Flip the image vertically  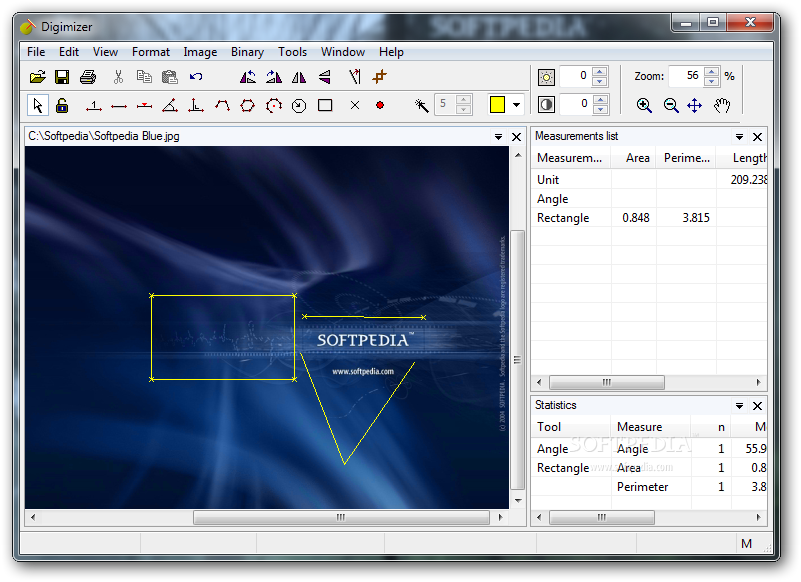325,77
